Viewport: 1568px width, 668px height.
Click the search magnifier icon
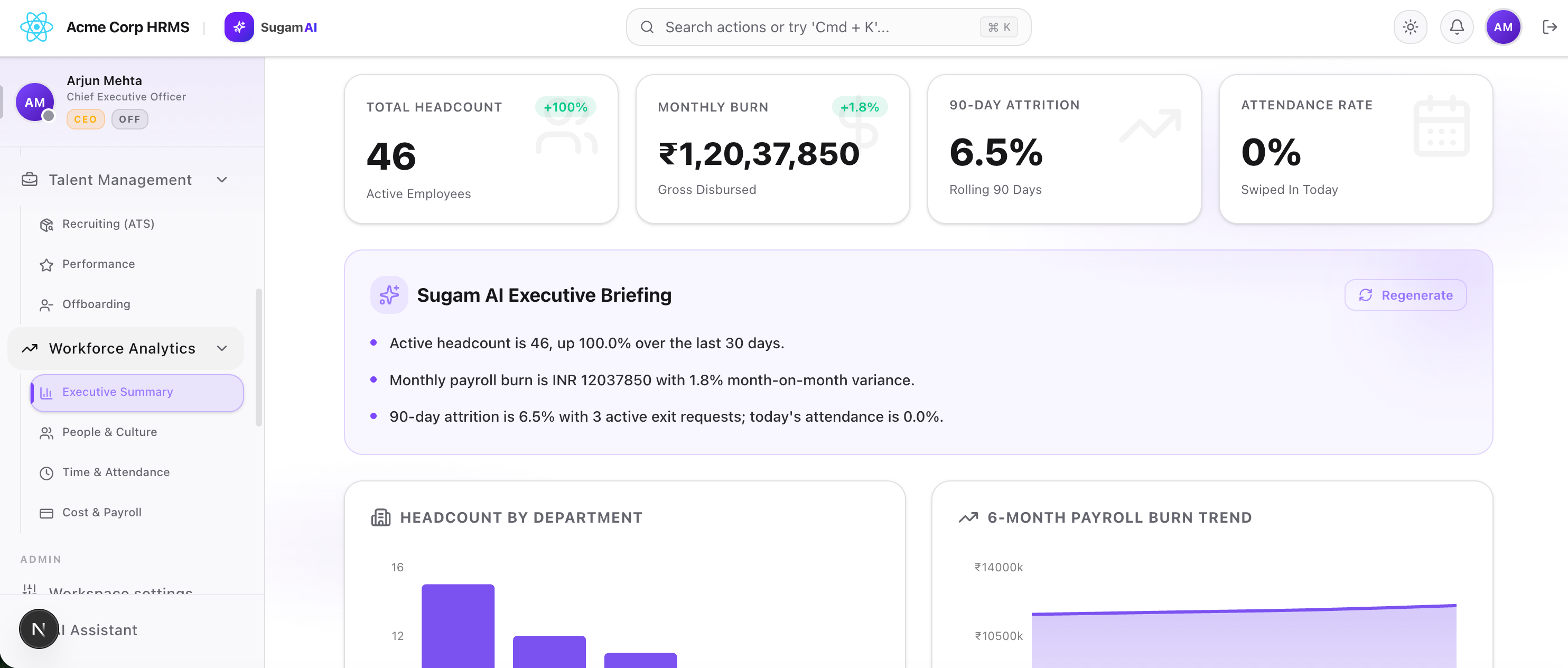[x=647, y=27]
